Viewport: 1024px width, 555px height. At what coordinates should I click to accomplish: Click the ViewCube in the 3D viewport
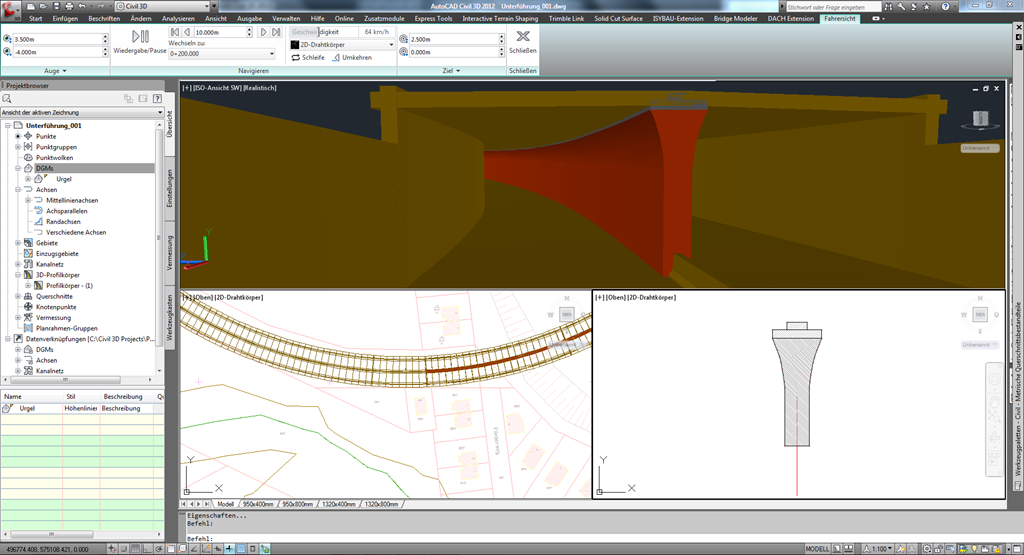point(979,118)
